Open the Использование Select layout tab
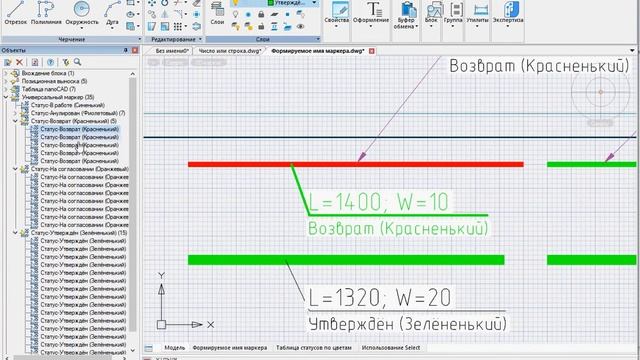The image size is (640, 360). 391,348
